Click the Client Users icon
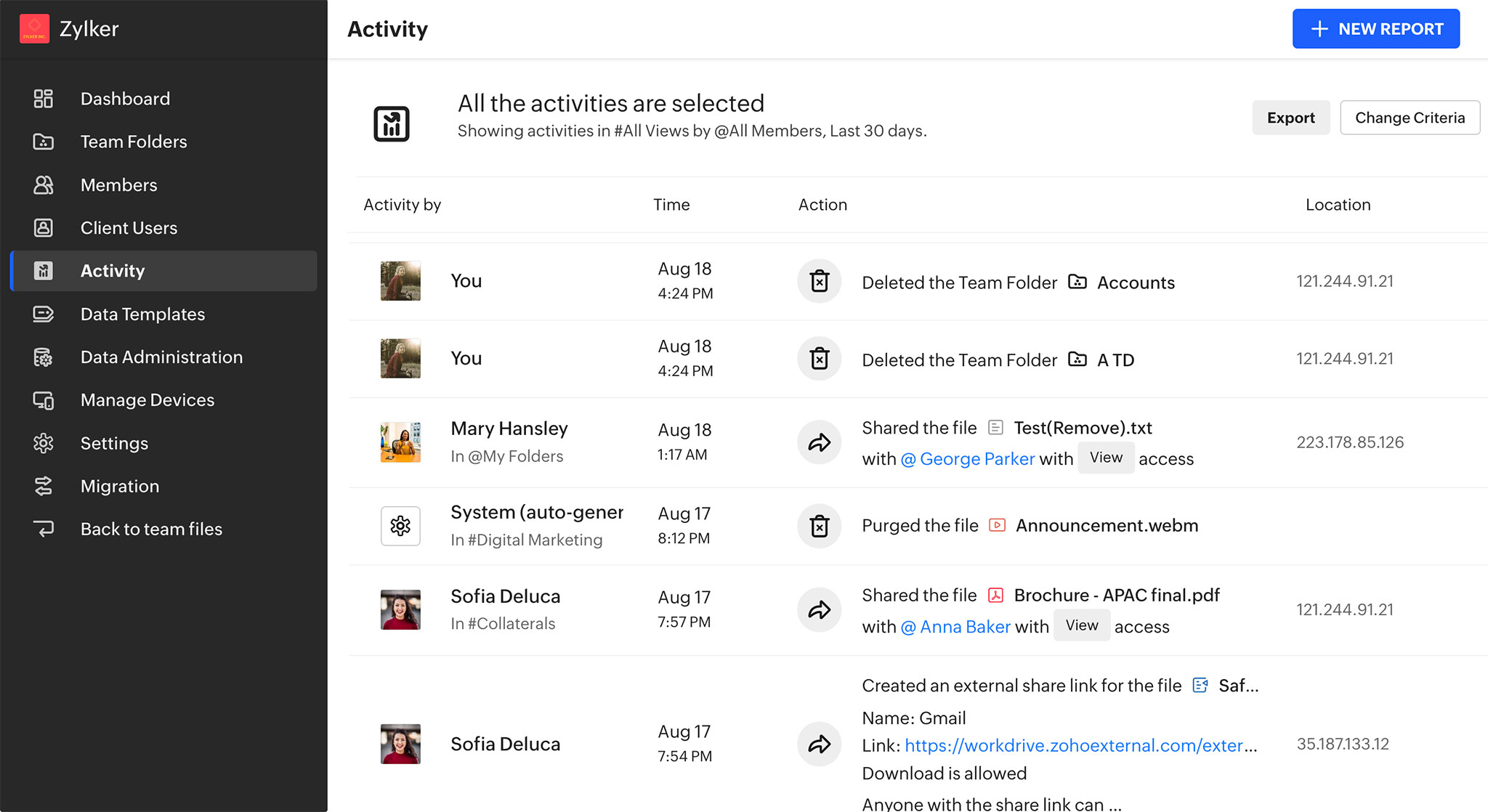 click(x=44, y=228)
